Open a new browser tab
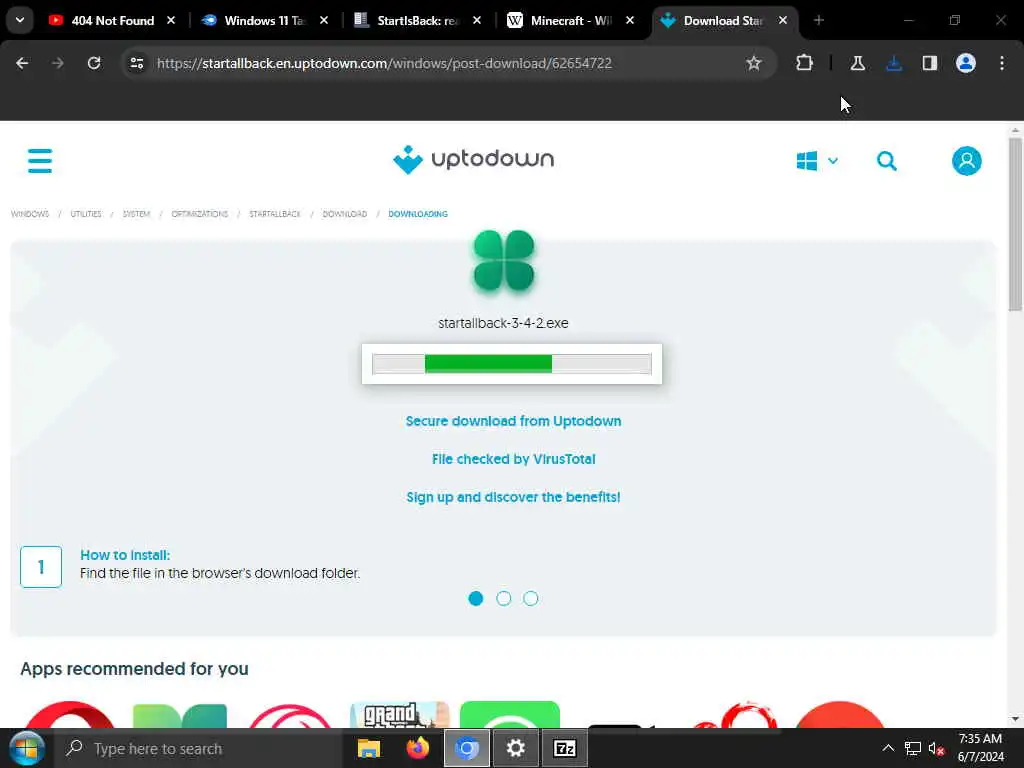This screenshot has width=1024, height=768. pyautogui.click(x=819, y=20)
